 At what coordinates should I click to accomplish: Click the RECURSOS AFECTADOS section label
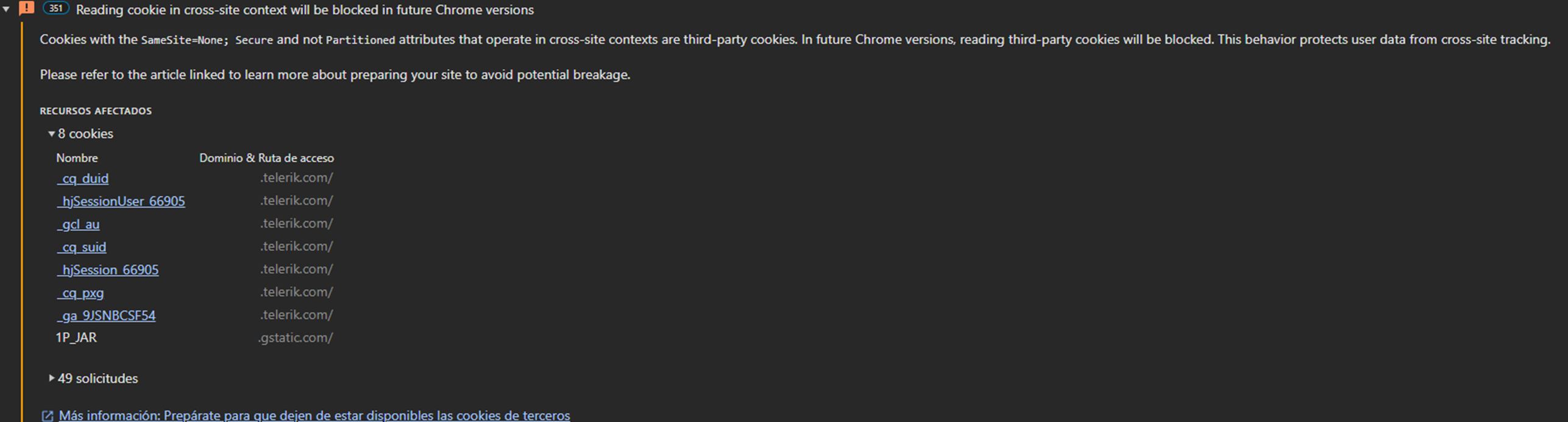96,111
